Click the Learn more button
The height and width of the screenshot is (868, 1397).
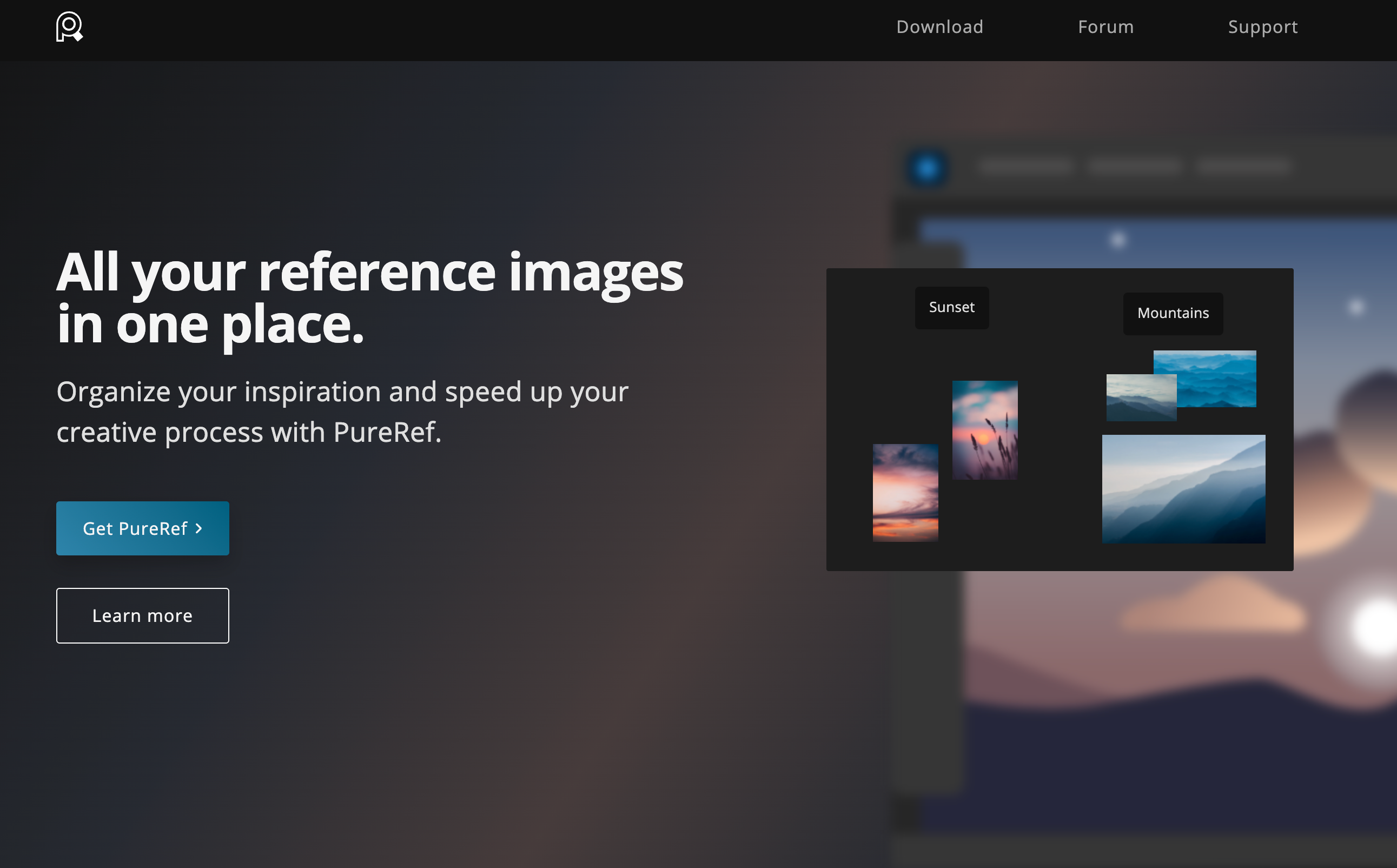click(142, 615)
